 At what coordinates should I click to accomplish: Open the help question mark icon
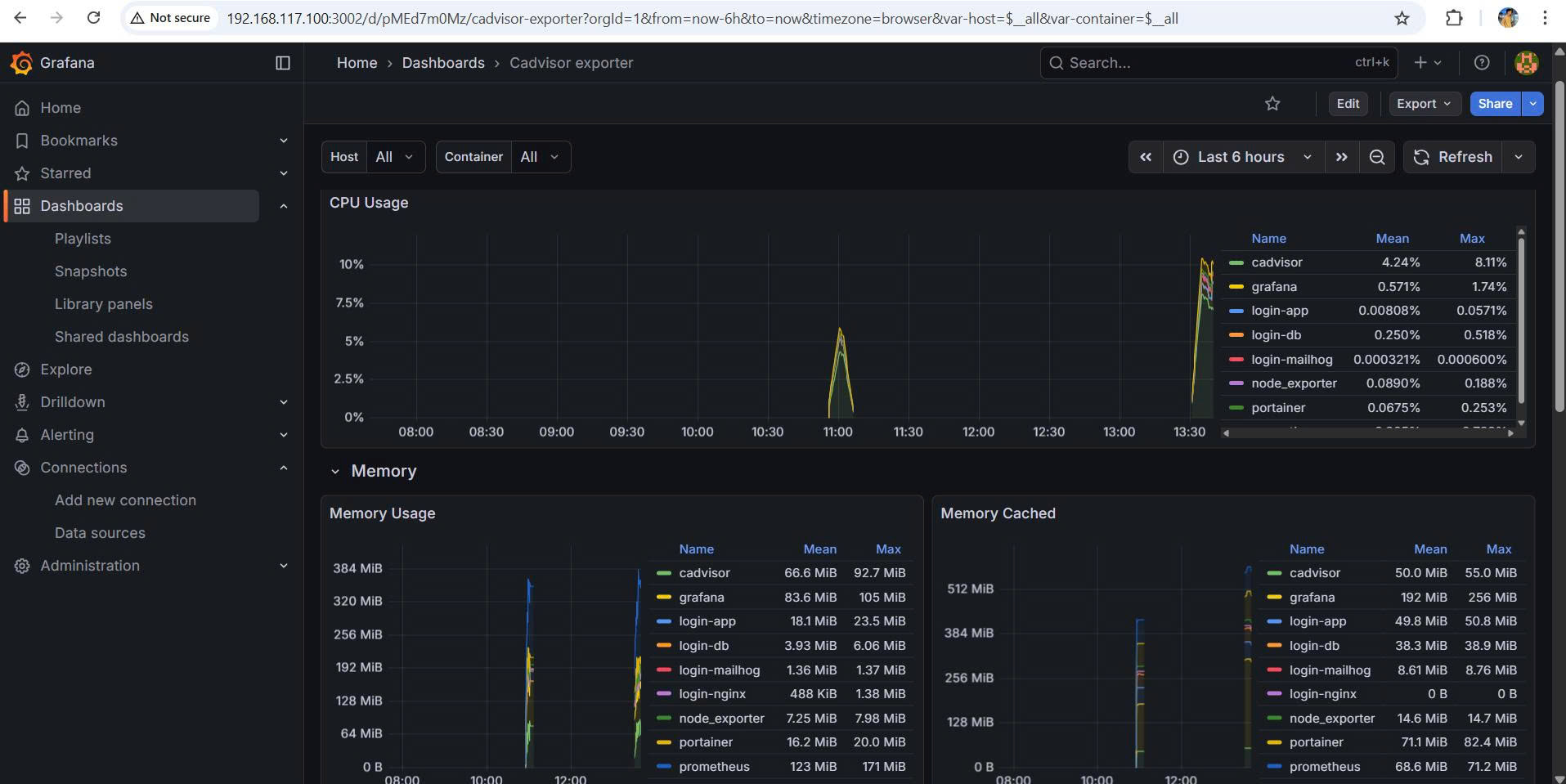pyautogui.click(x=1481, y=63)
